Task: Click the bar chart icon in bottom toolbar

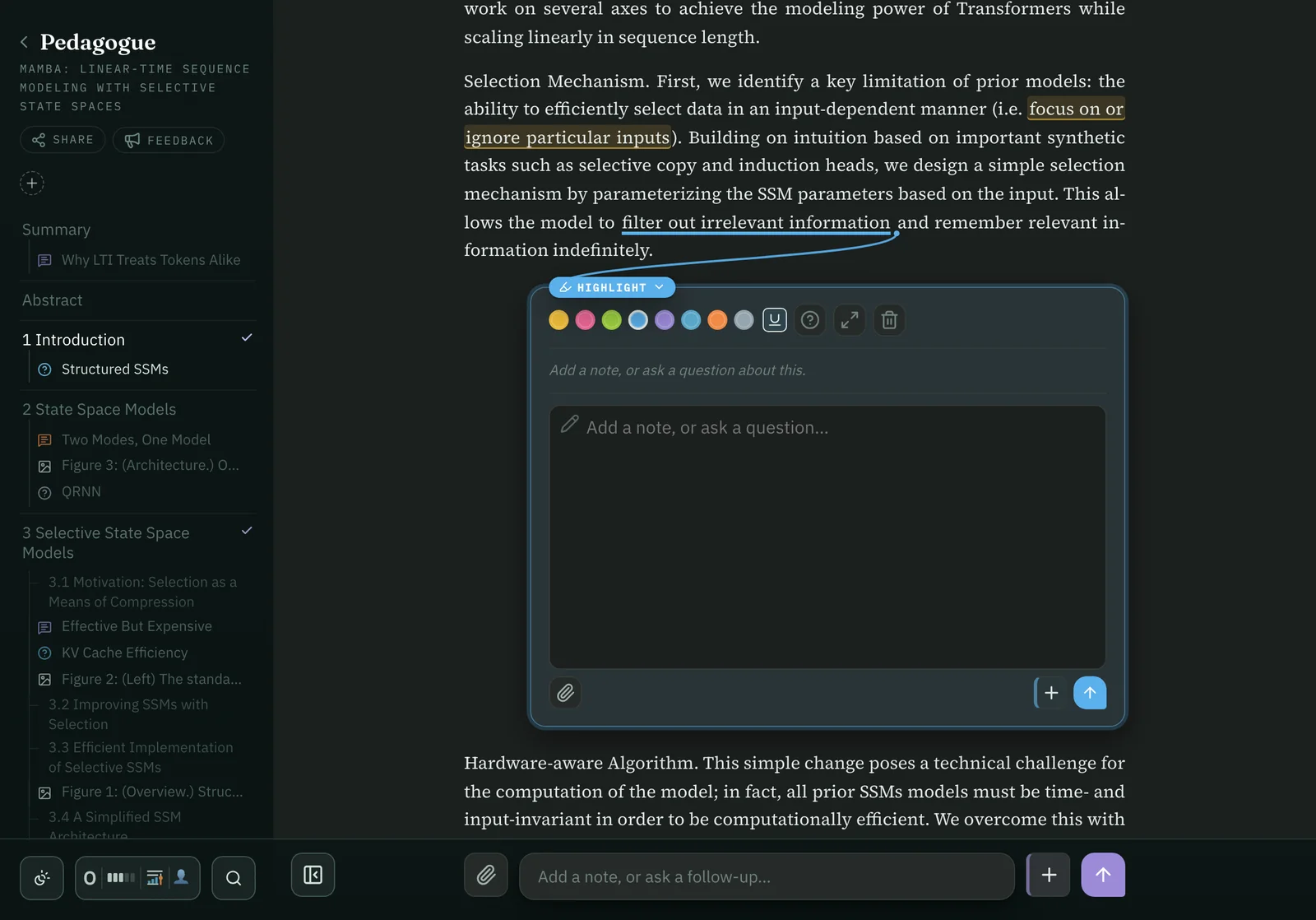Action: (155, 878)
